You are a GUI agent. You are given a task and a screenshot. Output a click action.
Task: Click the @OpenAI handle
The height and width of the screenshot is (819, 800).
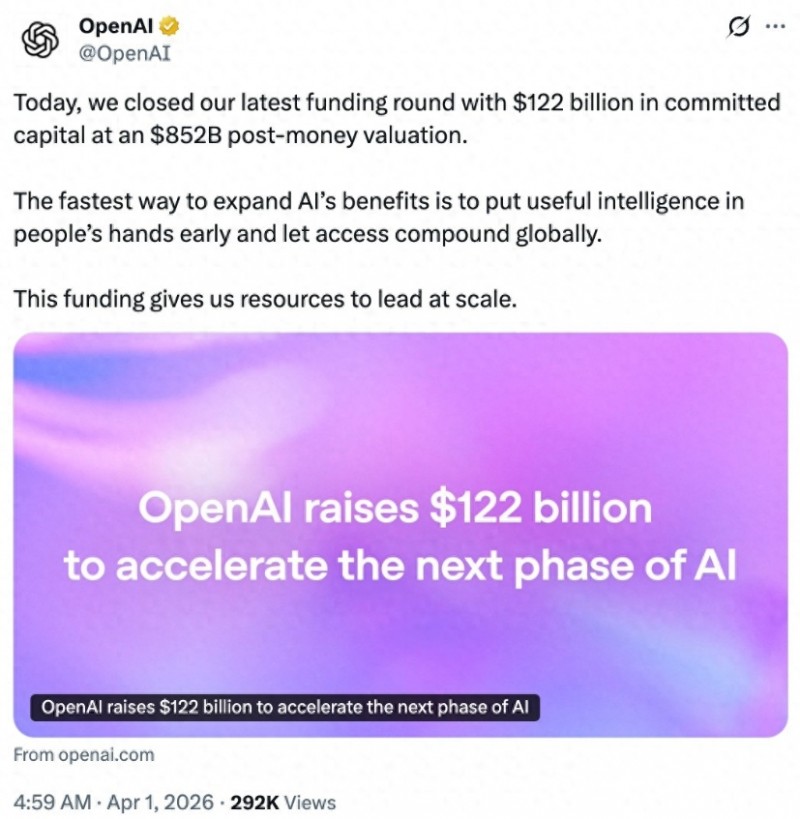coord(123,53)
